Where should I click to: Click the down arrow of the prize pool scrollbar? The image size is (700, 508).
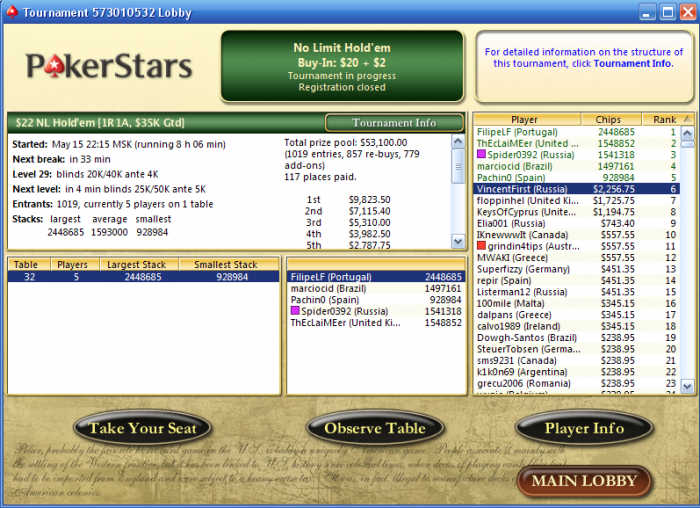[458, 242]
